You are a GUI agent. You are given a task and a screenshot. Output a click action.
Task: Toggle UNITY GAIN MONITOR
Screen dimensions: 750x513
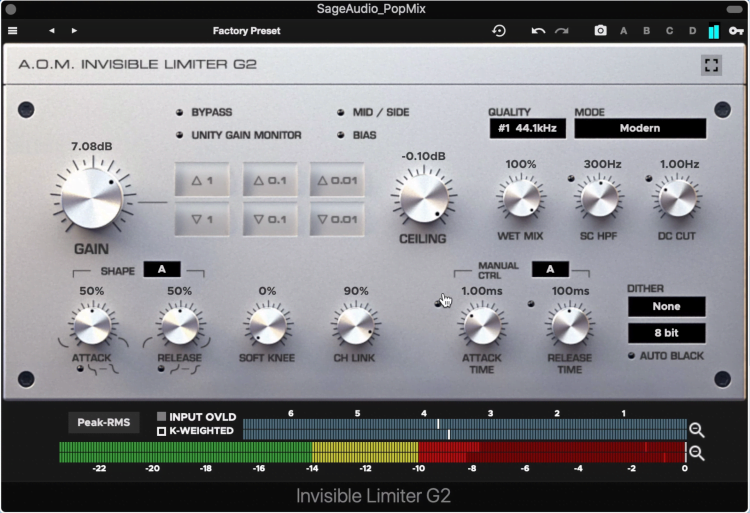[x=179, y=135]
